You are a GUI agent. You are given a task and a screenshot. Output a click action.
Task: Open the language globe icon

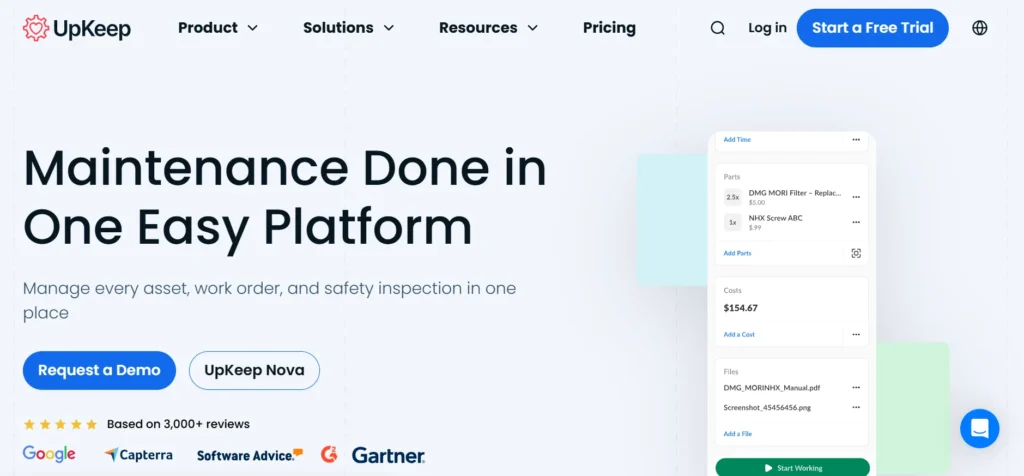pos(980,28)
